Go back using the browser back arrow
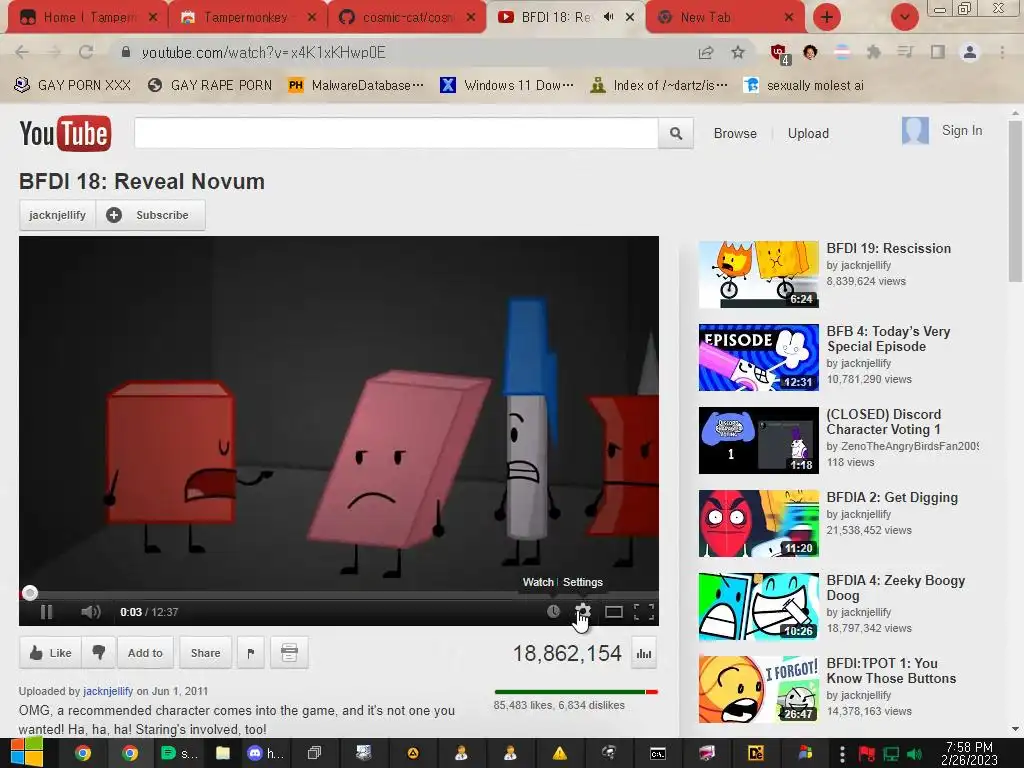This screenshot has height=768, width=1024. click(22, 52)
